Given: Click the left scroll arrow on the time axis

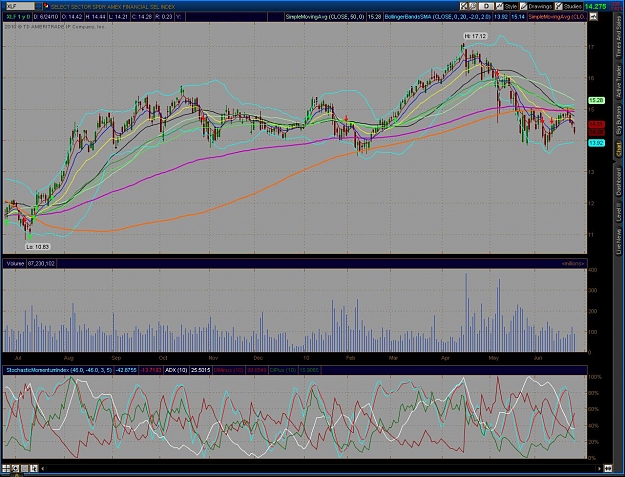Looking at the screenshot, I should tap(43, 469).
